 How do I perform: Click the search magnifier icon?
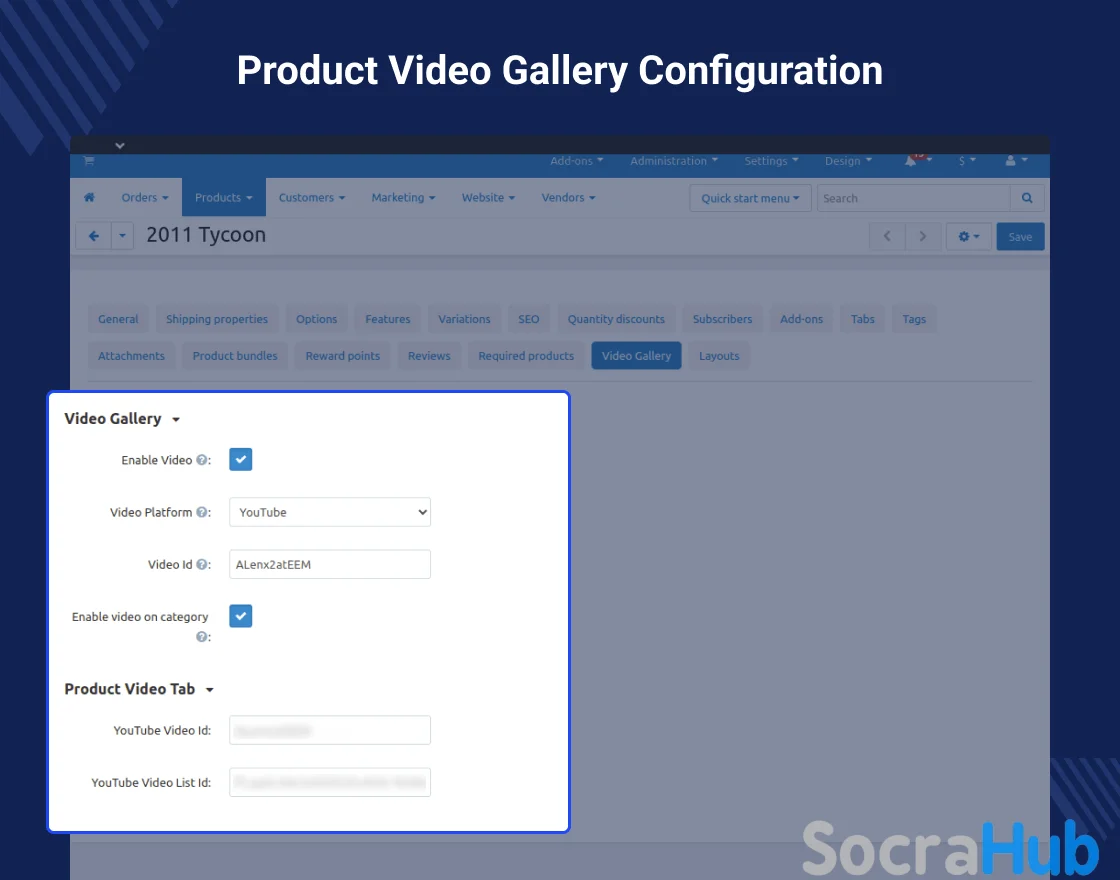click(x=1027, y=198)
